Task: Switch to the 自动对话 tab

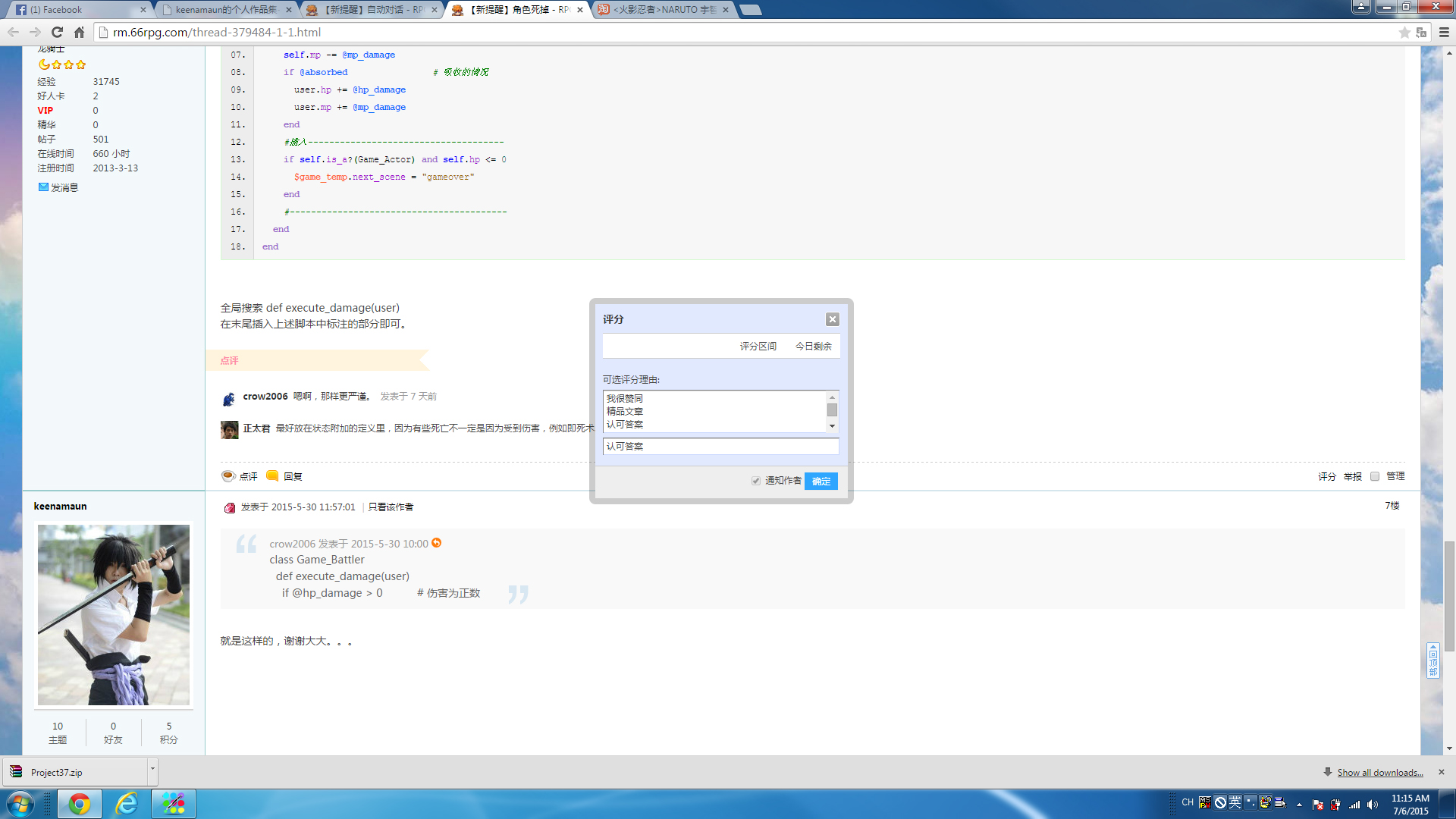Action: click(x=372, y=10)
